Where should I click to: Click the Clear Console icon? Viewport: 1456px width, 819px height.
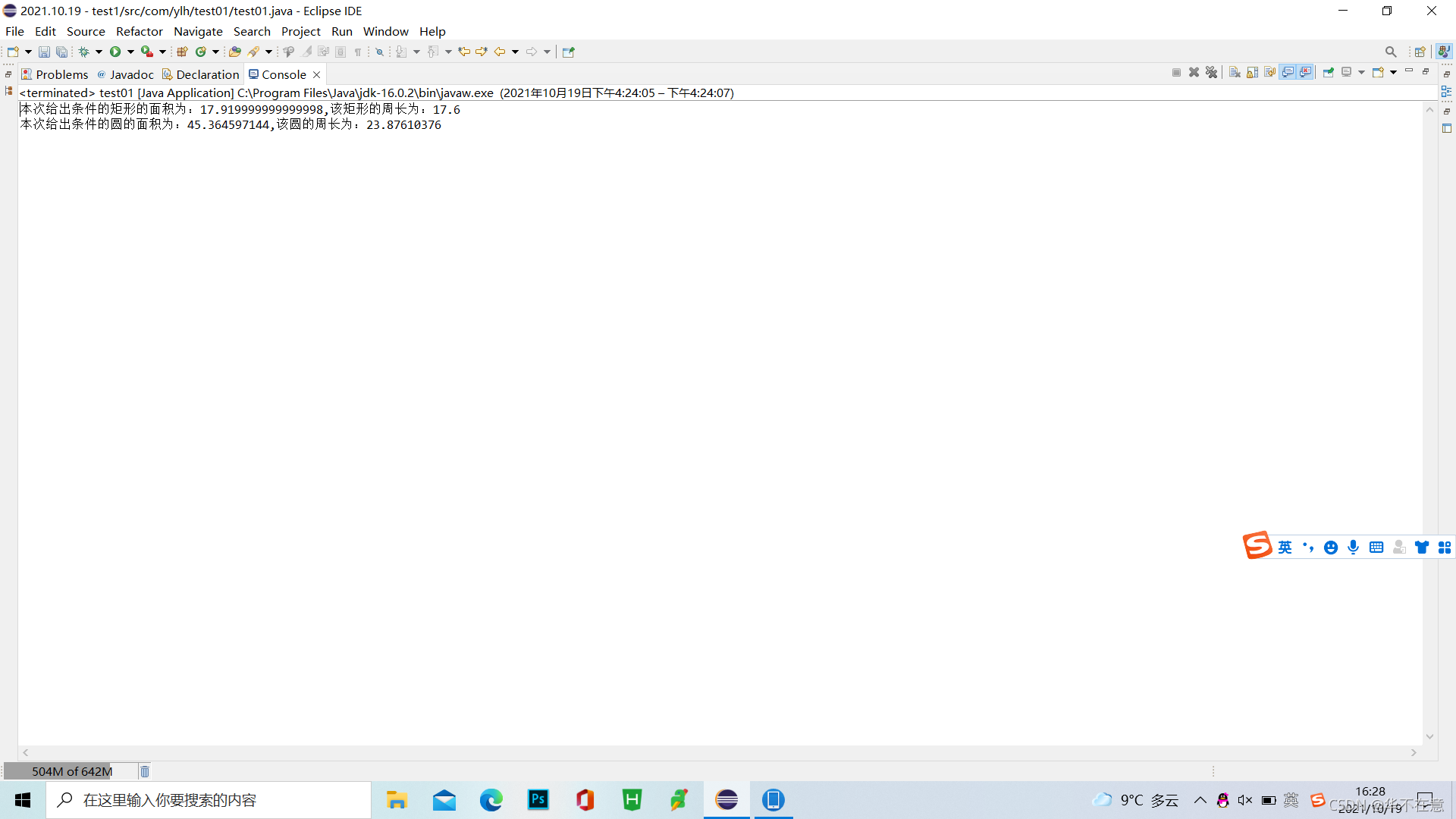[1235, 73]
